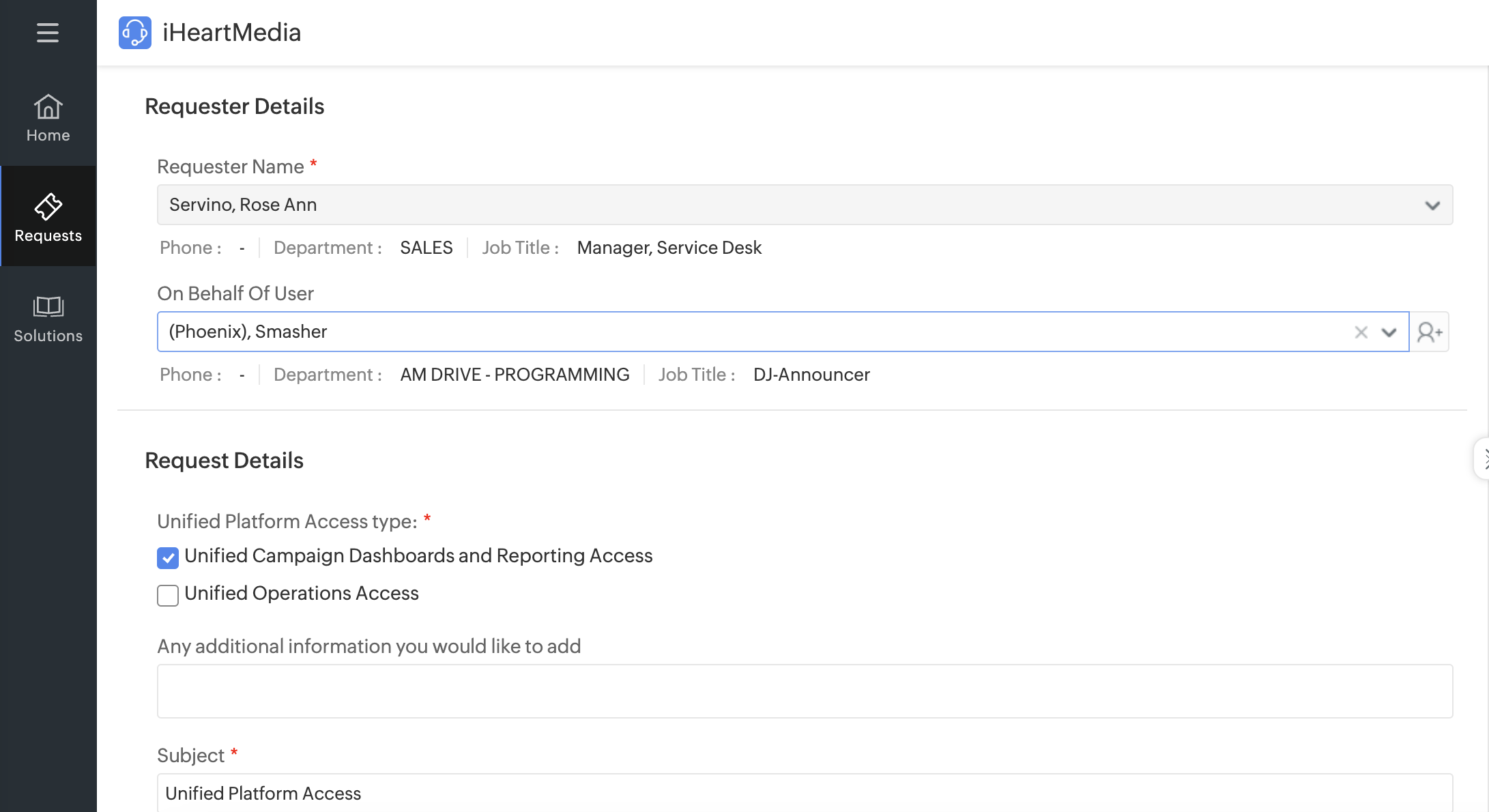
Task: Clear the On Behalf Of User value
Action: pos(1361,332)
